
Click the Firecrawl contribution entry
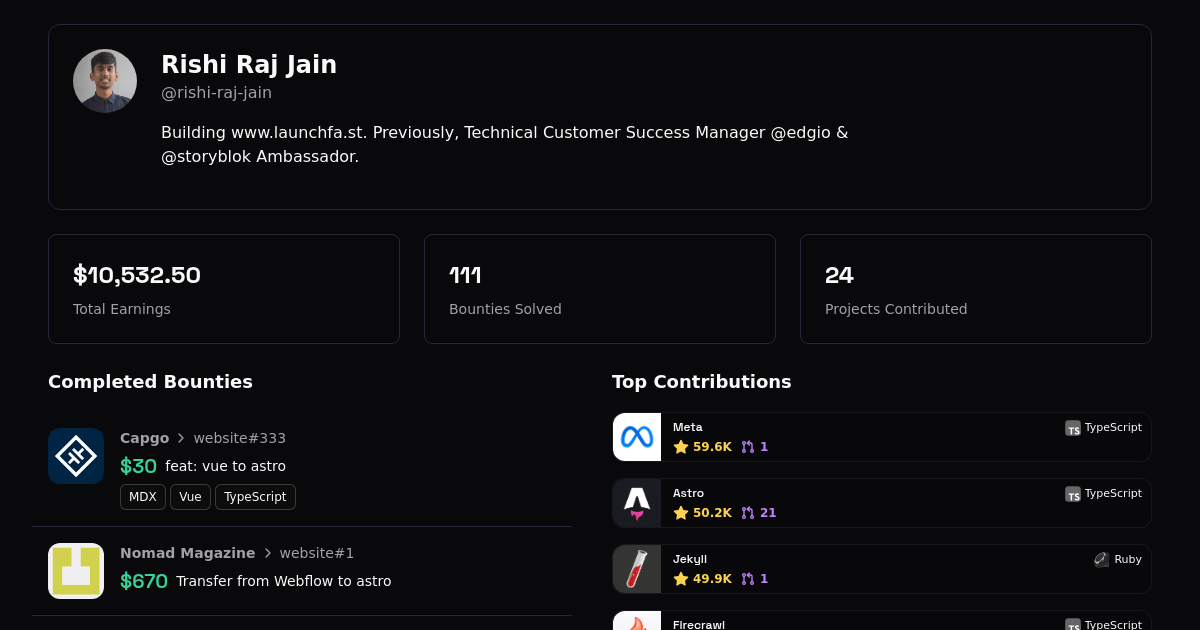[x=881, y=621]
